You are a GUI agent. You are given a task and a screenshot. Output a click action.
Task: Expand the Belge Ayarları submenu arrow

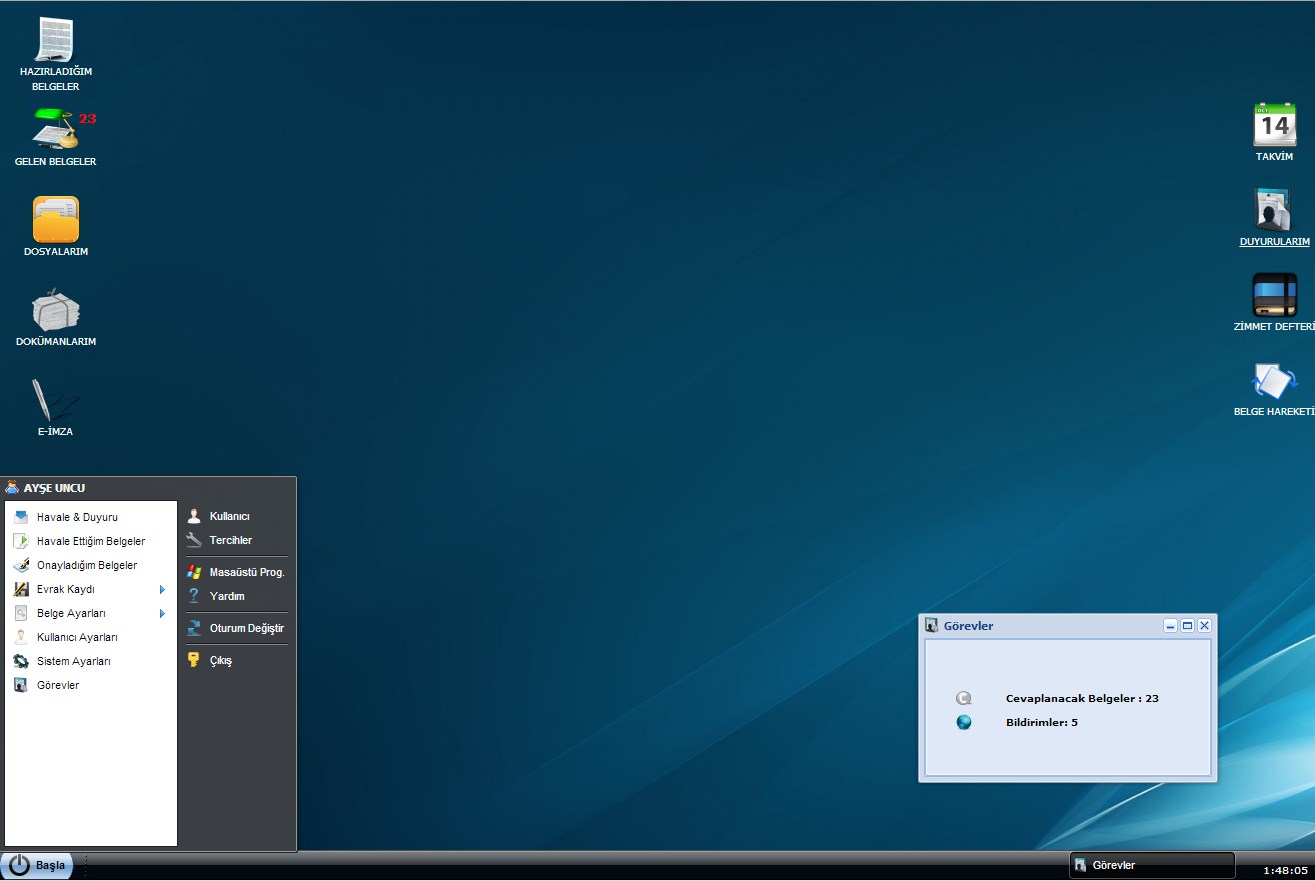point(162,613)
